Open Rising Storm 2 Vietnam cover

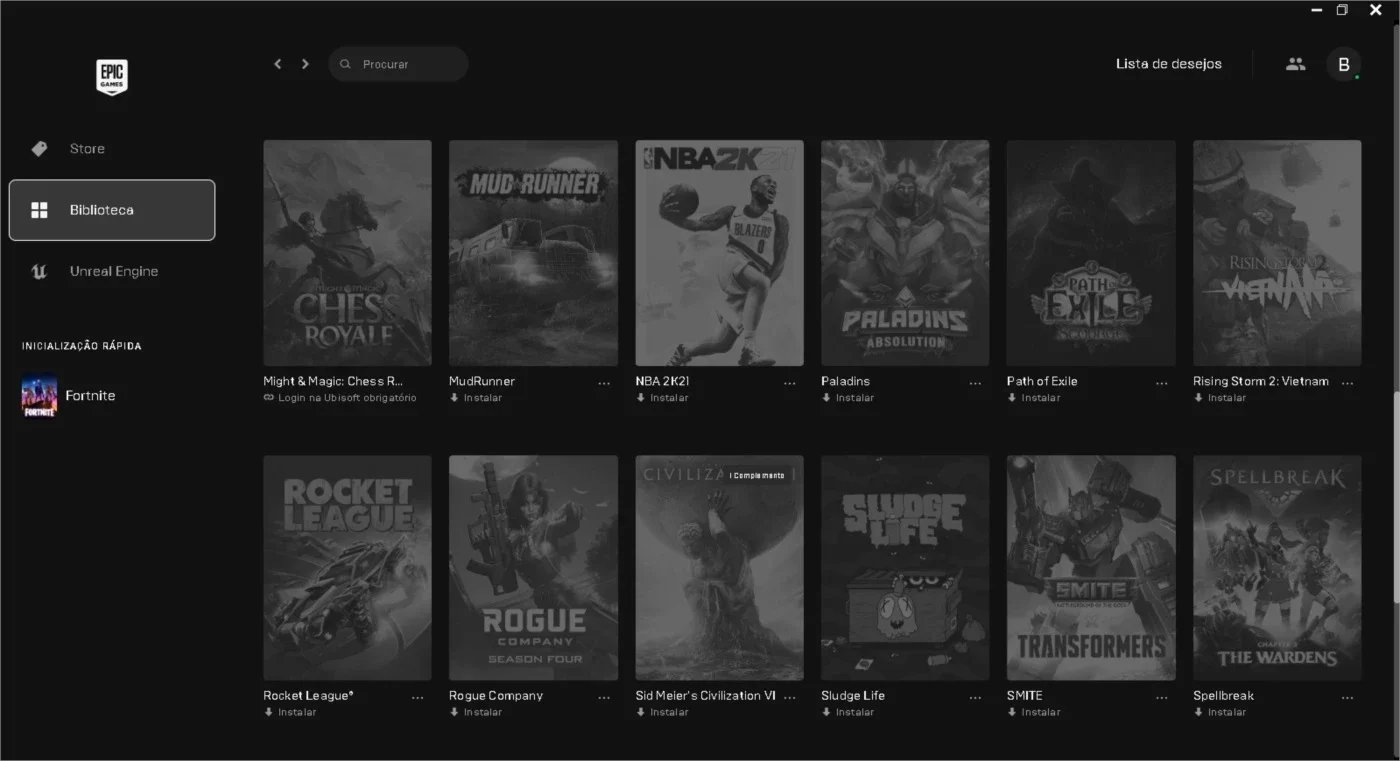(x=1277, y=253)
